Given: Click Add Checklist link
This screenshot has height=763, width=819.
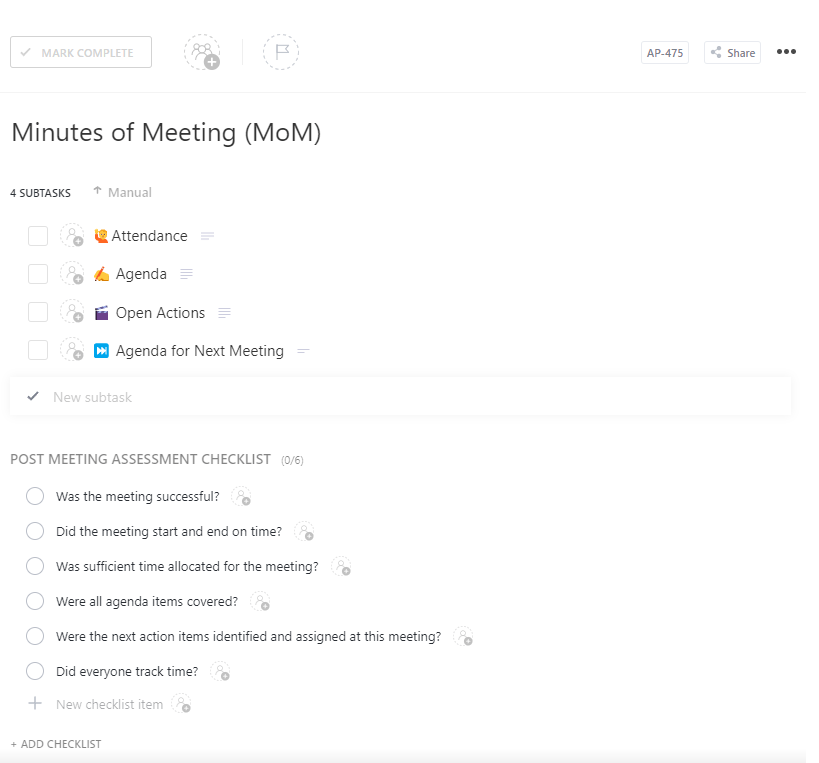Looking at the screenshot, I should pyautogui.click(x=56, y=744).
